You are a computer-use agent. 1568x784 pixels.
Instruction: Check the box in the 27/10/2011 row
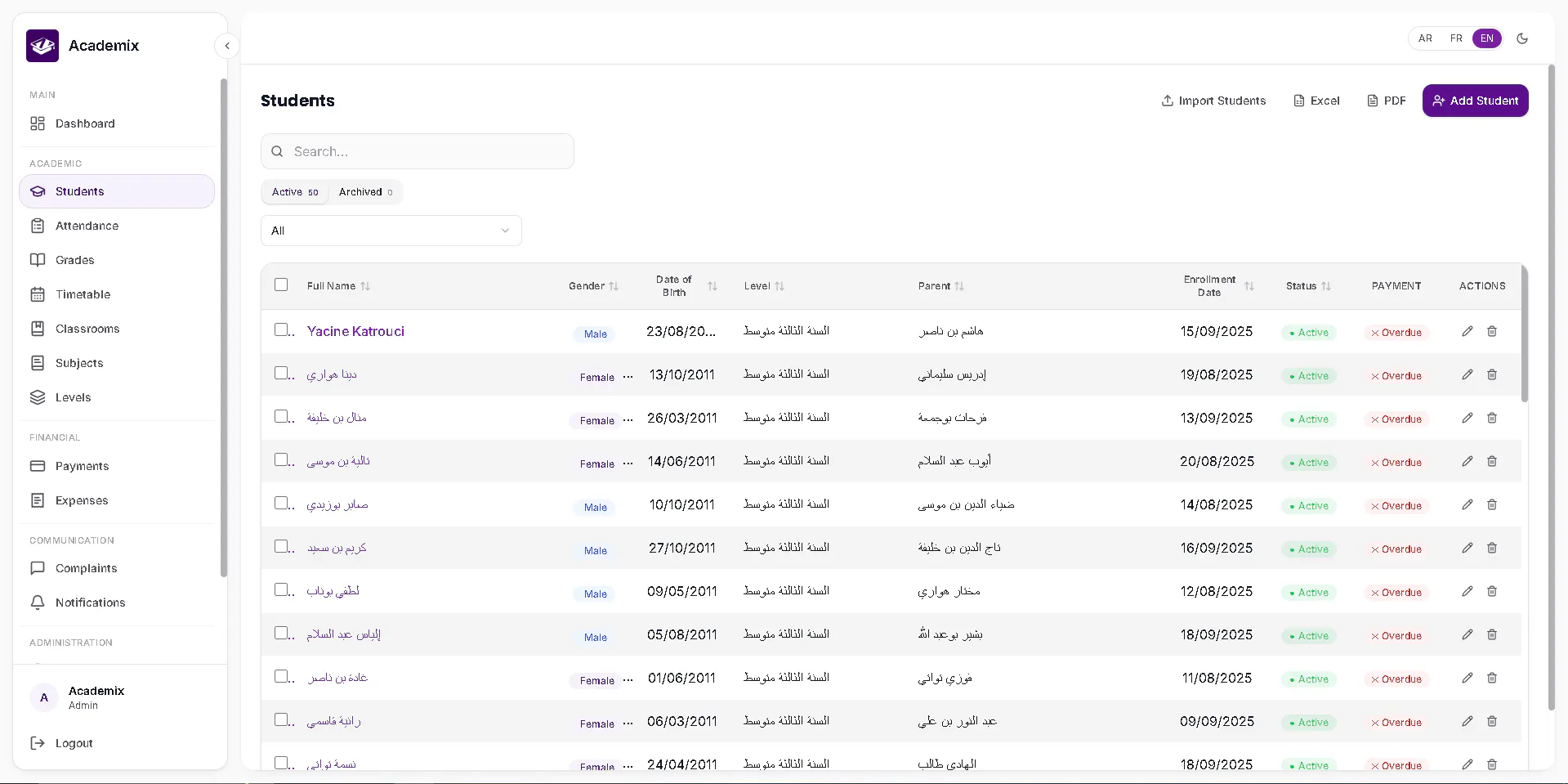[281, 546]
